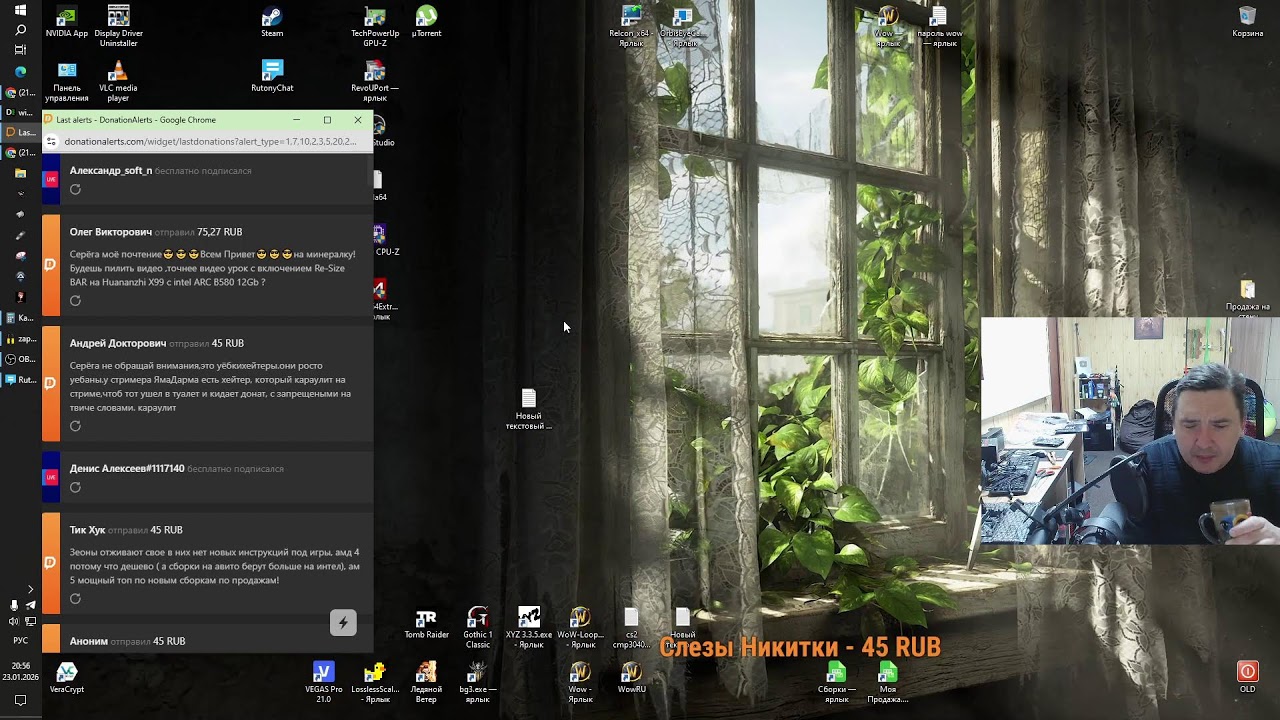Open the Relcon_x64 shortcut
1280x720 pixels.
pyautogui.click(x=631, y=26)
